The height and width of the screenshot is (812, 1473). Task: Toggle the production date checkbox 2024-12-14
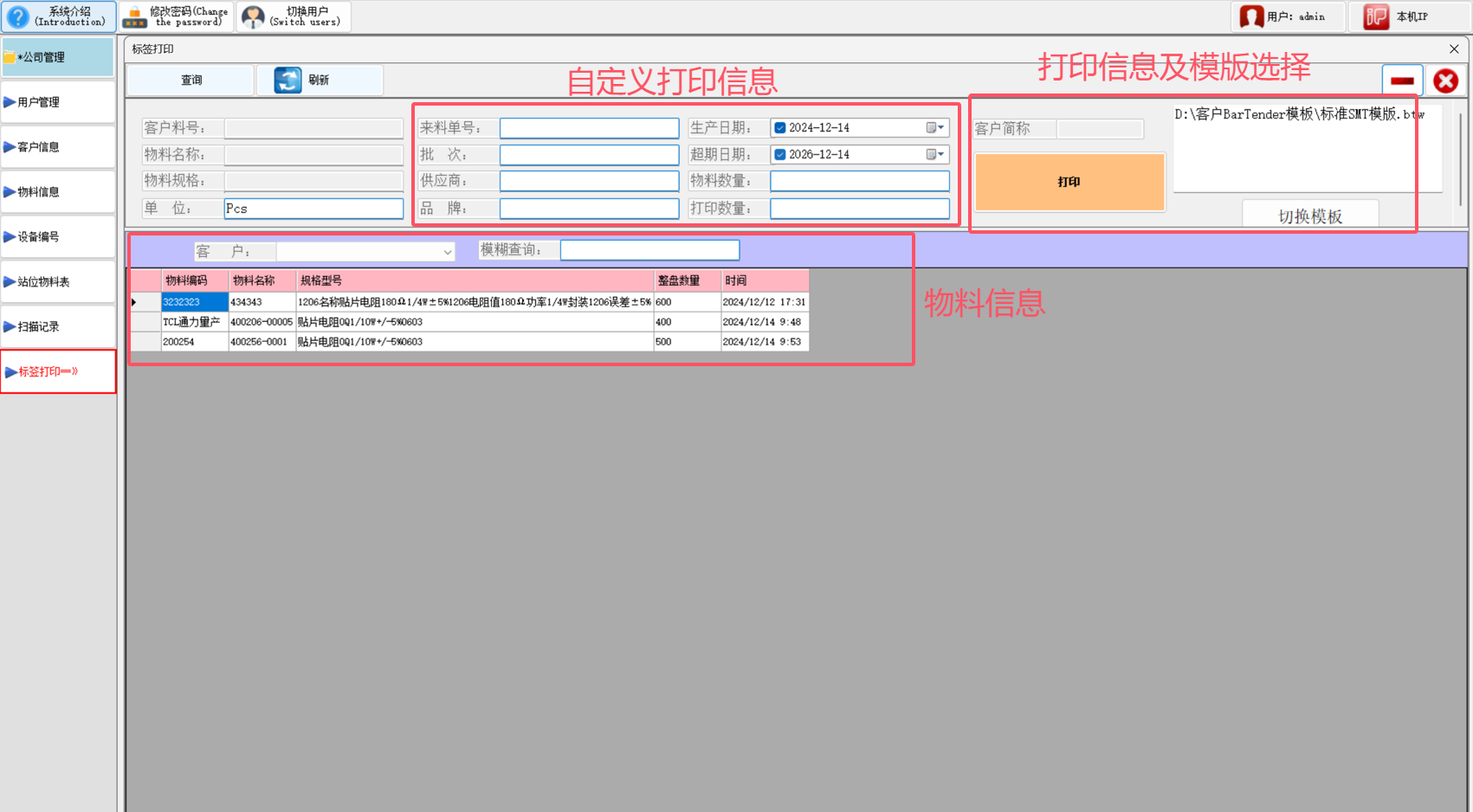[x=780, y=128]
